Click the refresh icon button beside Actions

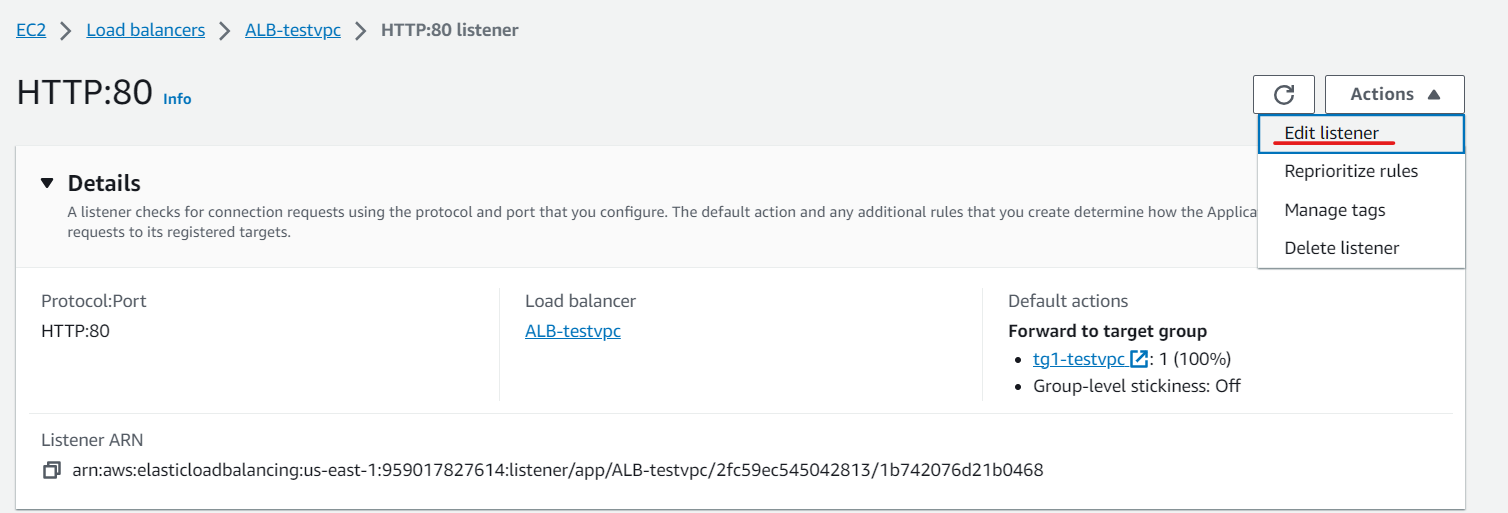(x=1284, y=94)
